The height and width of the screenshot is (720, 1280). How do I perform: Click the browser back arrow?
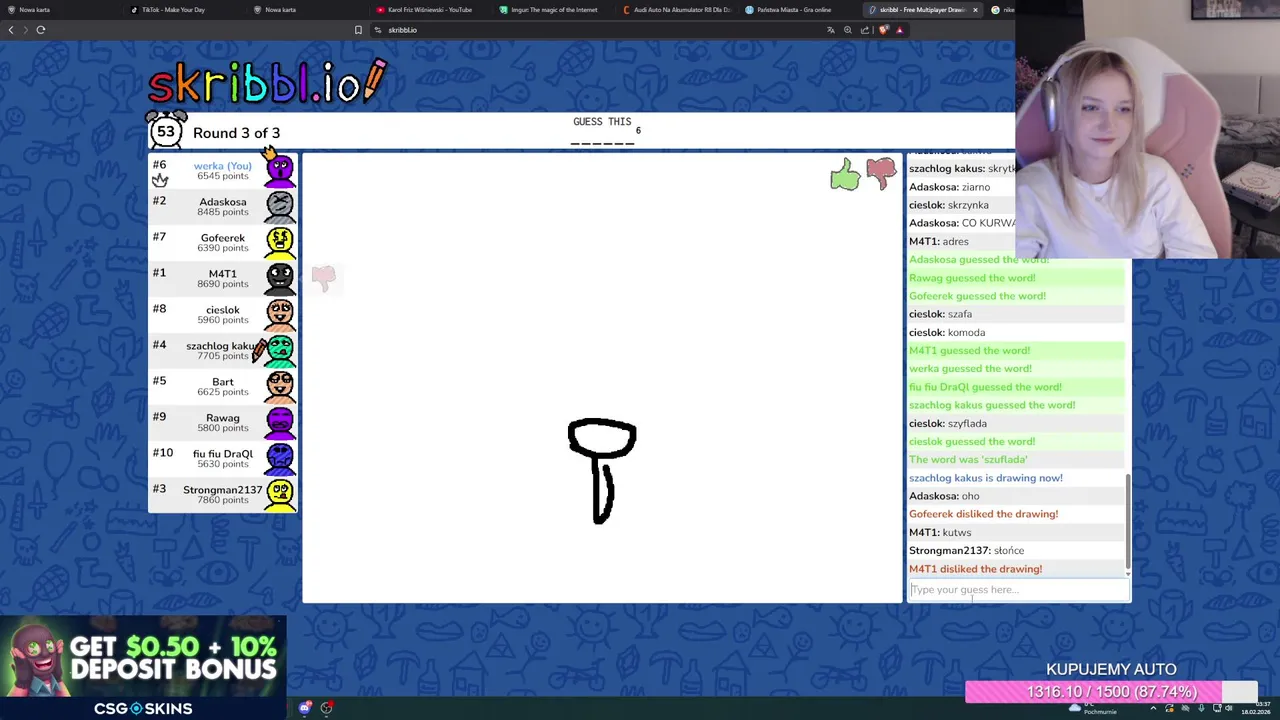pos(11,29)
